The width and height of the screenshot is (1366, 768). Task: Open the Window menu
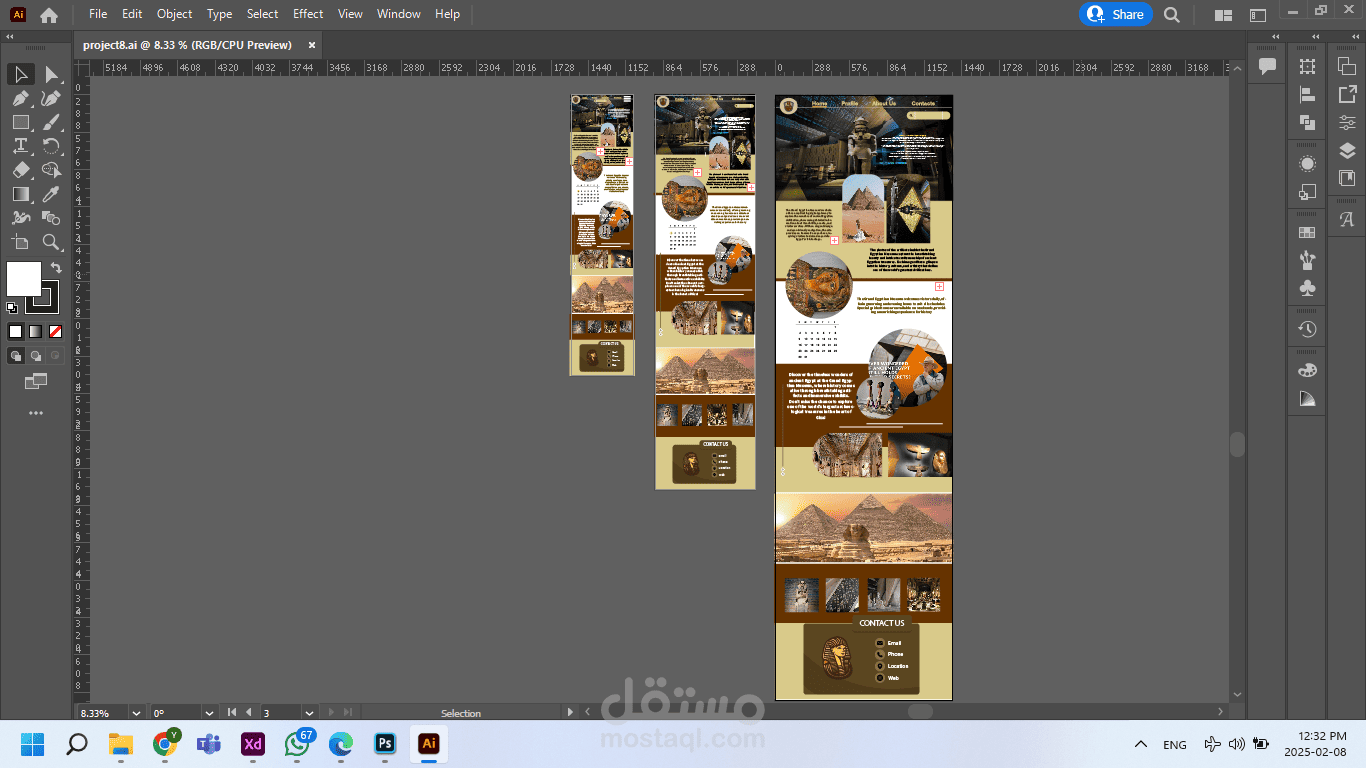[399, 14]
